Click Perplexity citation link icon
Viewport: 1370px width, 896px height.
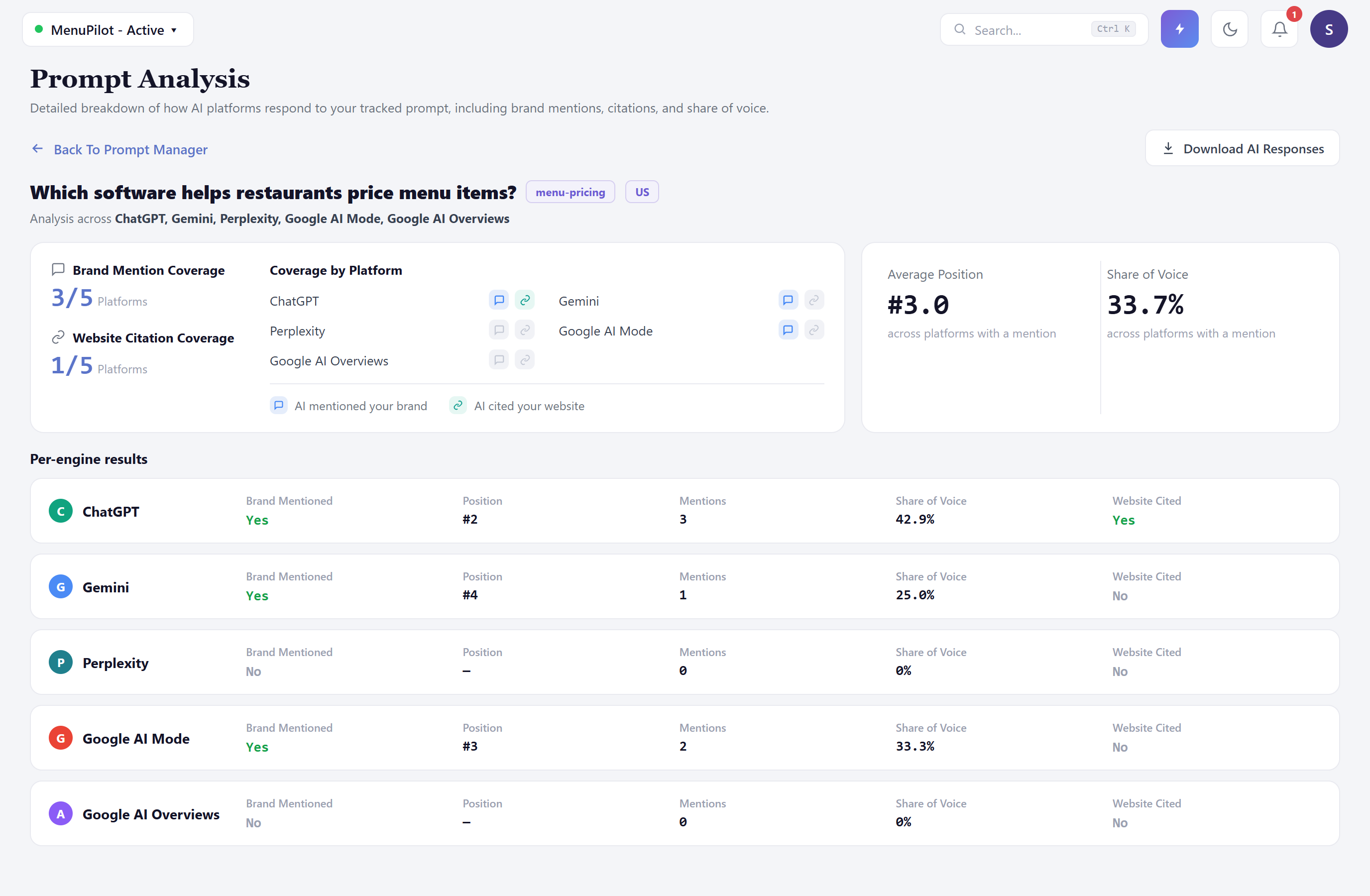point(524,330)
